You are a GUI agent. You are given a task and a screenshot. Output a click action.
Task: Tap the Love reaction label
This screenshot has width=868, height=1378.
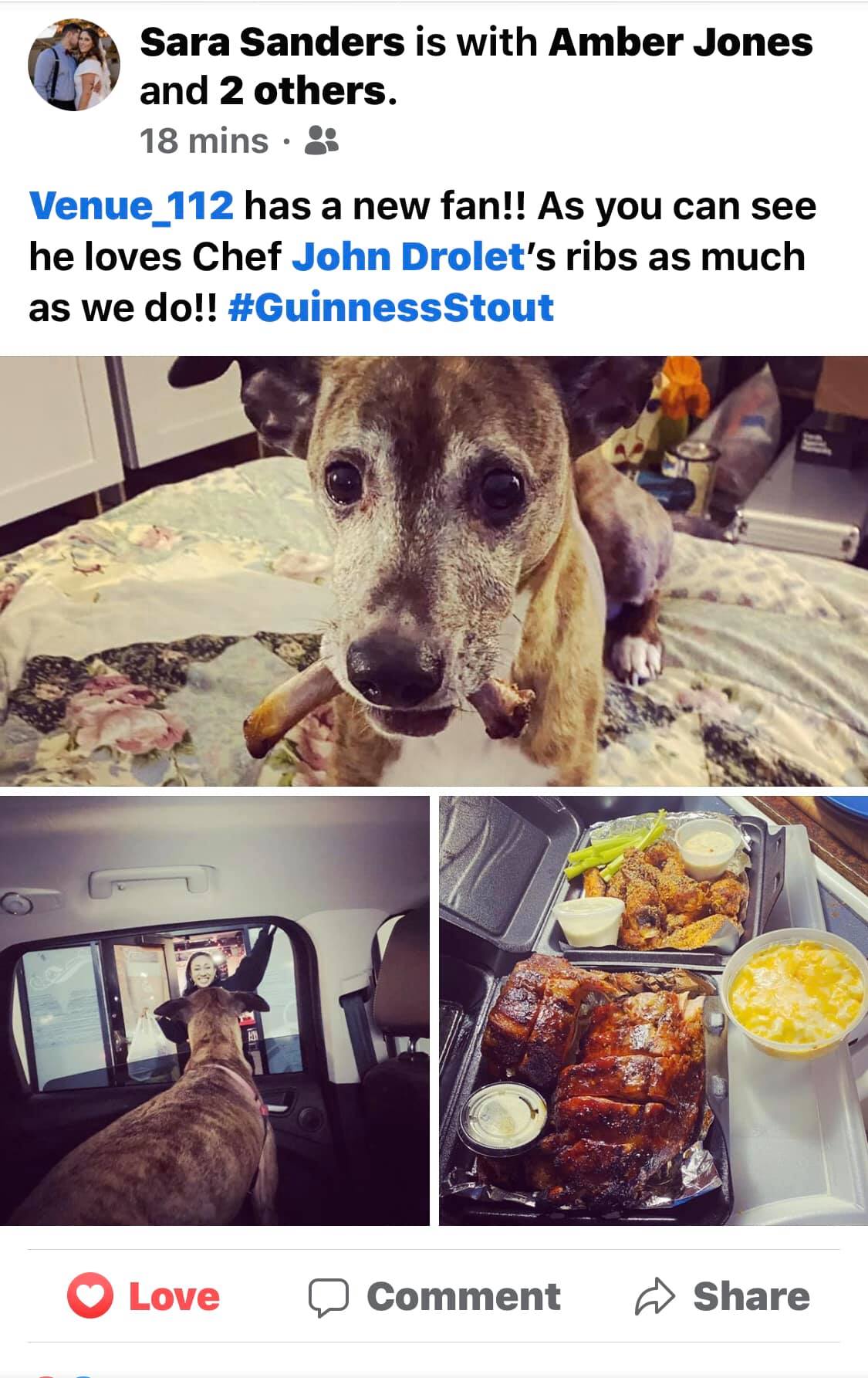pyautogui.click(x=174, y=1296)
